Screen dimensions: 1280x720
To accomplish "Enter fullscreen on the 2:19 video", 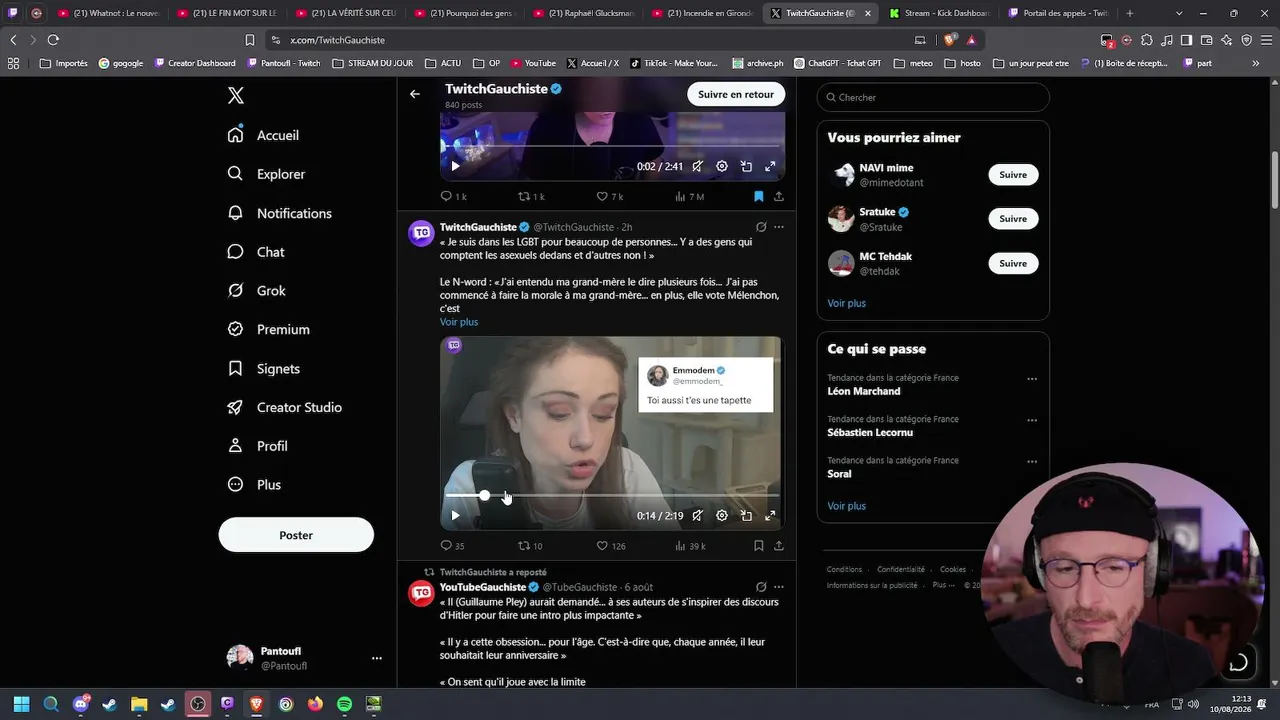I will click(x=770, y=516).
